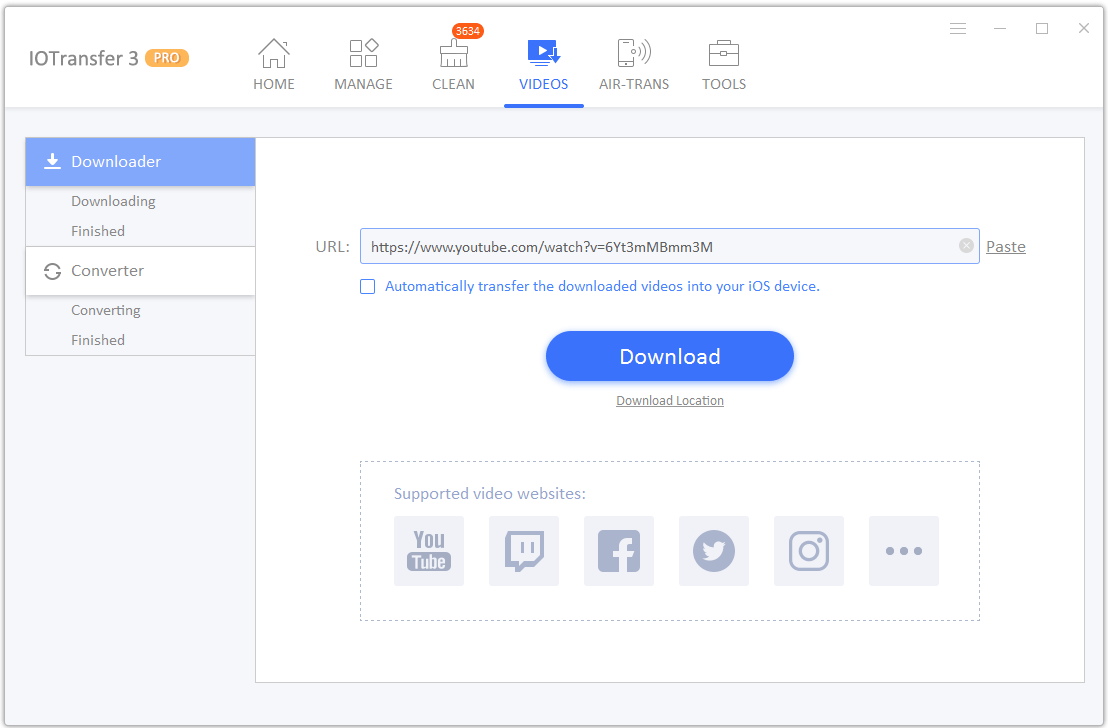Click the Instagram supported website icon
The height and width of the screenshot is (728, 1108).
(808, 551)
